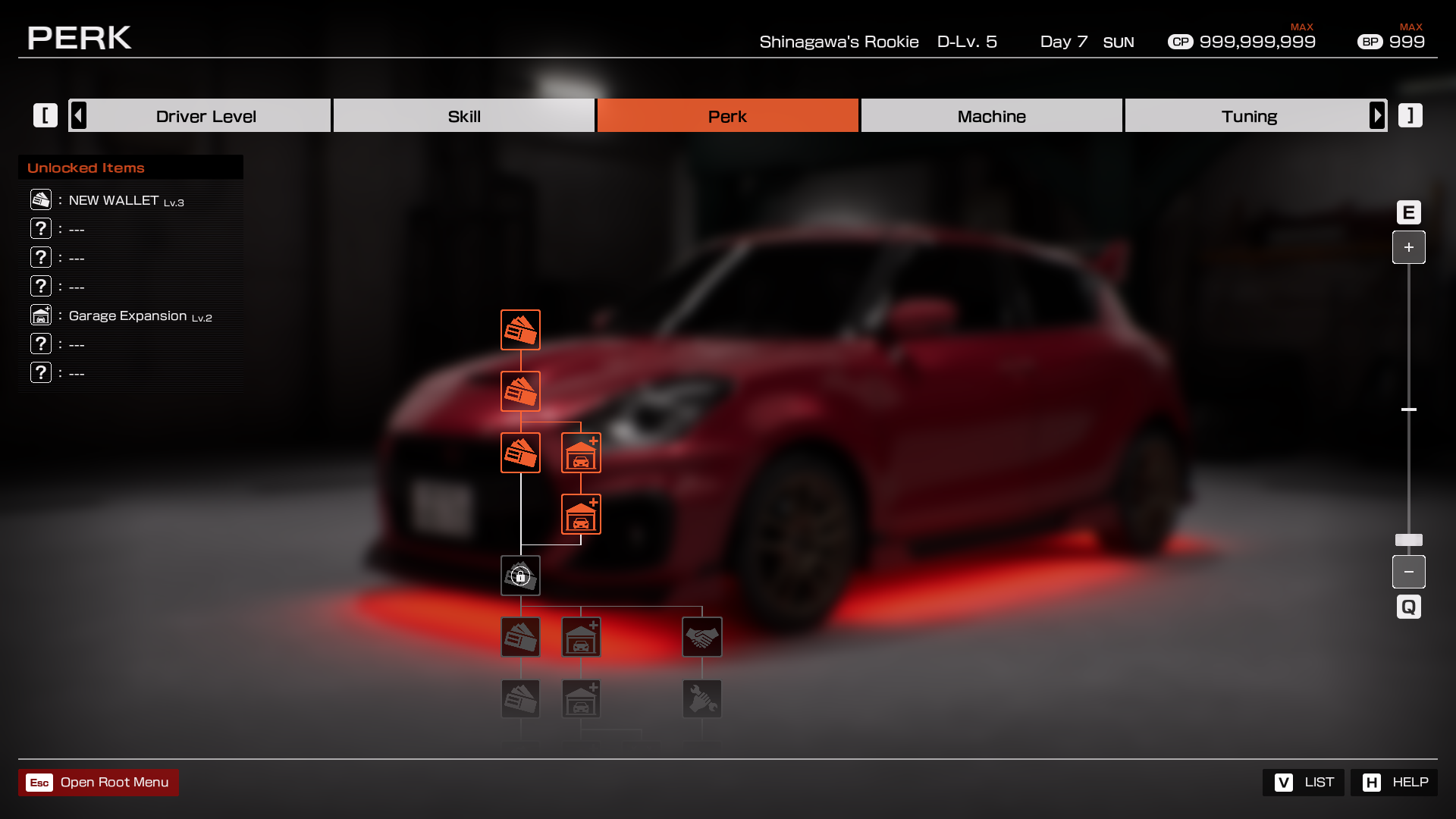Select the lower unlocked garage expansion node
Viewport: 1456px width, 819px height.
[581, 514]
